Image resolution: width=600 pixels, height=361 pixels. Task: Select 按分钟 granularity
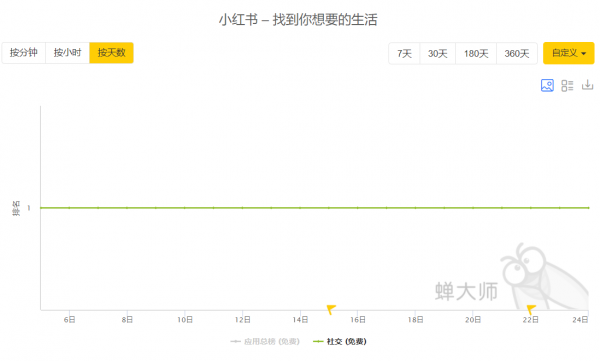tap(24, 53)
